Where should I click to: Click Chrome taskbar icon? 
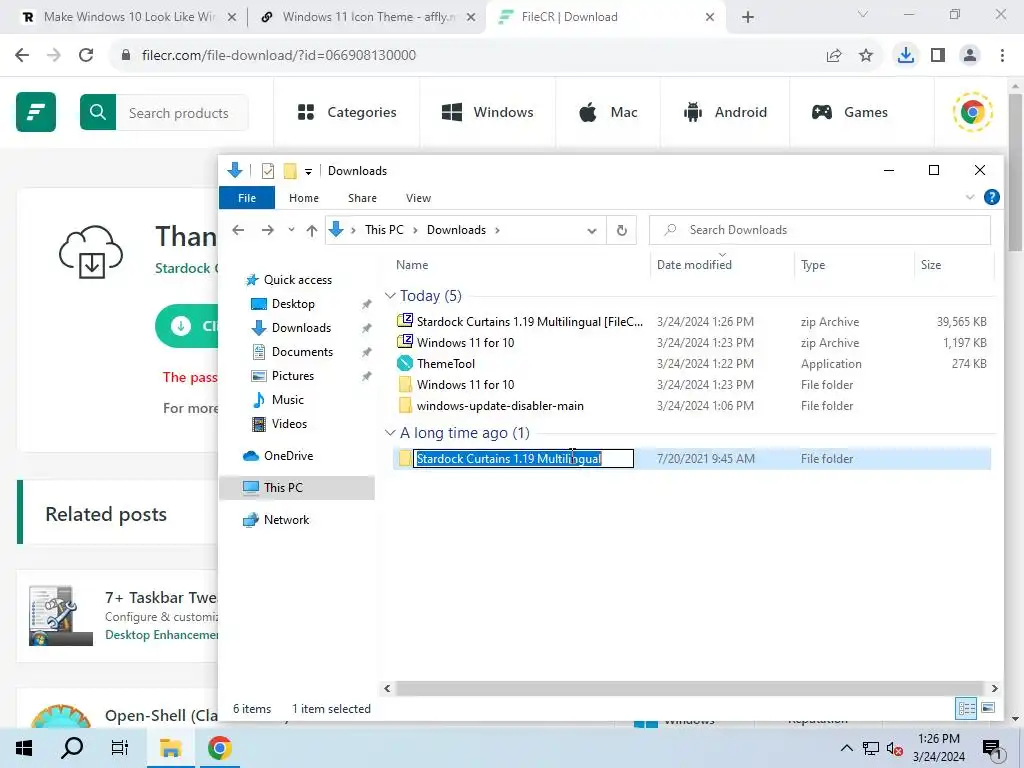(219, 748)
